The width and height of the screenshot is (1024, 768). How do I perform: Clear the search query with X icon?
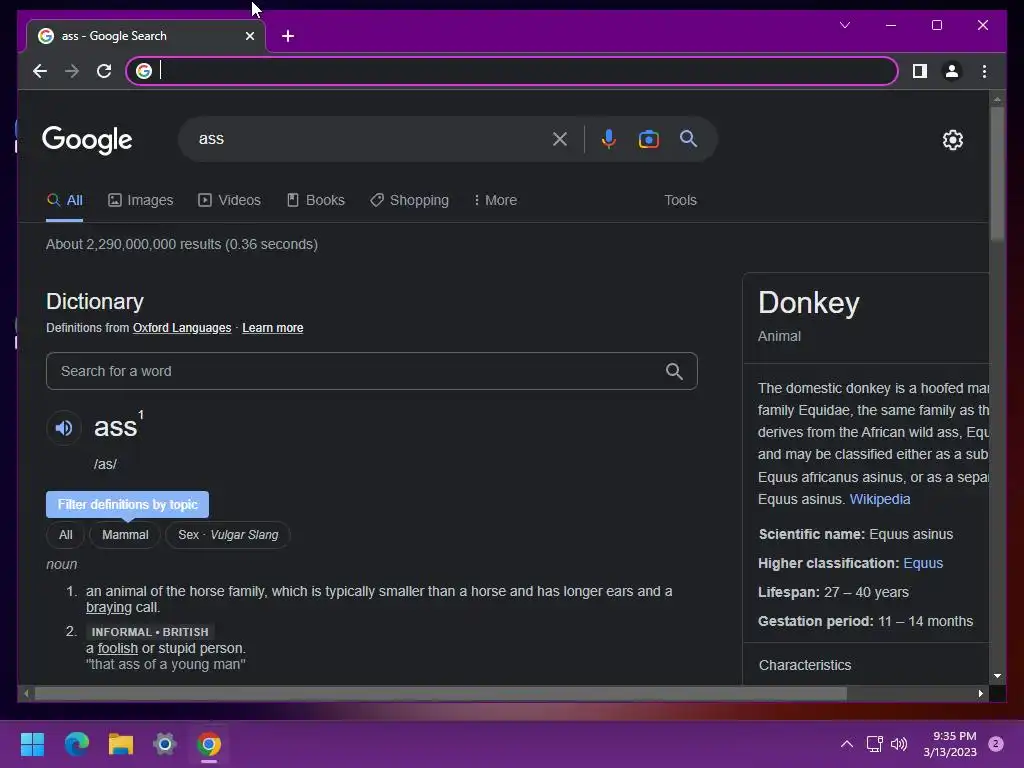pyautogui.click(x=560, y=138)
